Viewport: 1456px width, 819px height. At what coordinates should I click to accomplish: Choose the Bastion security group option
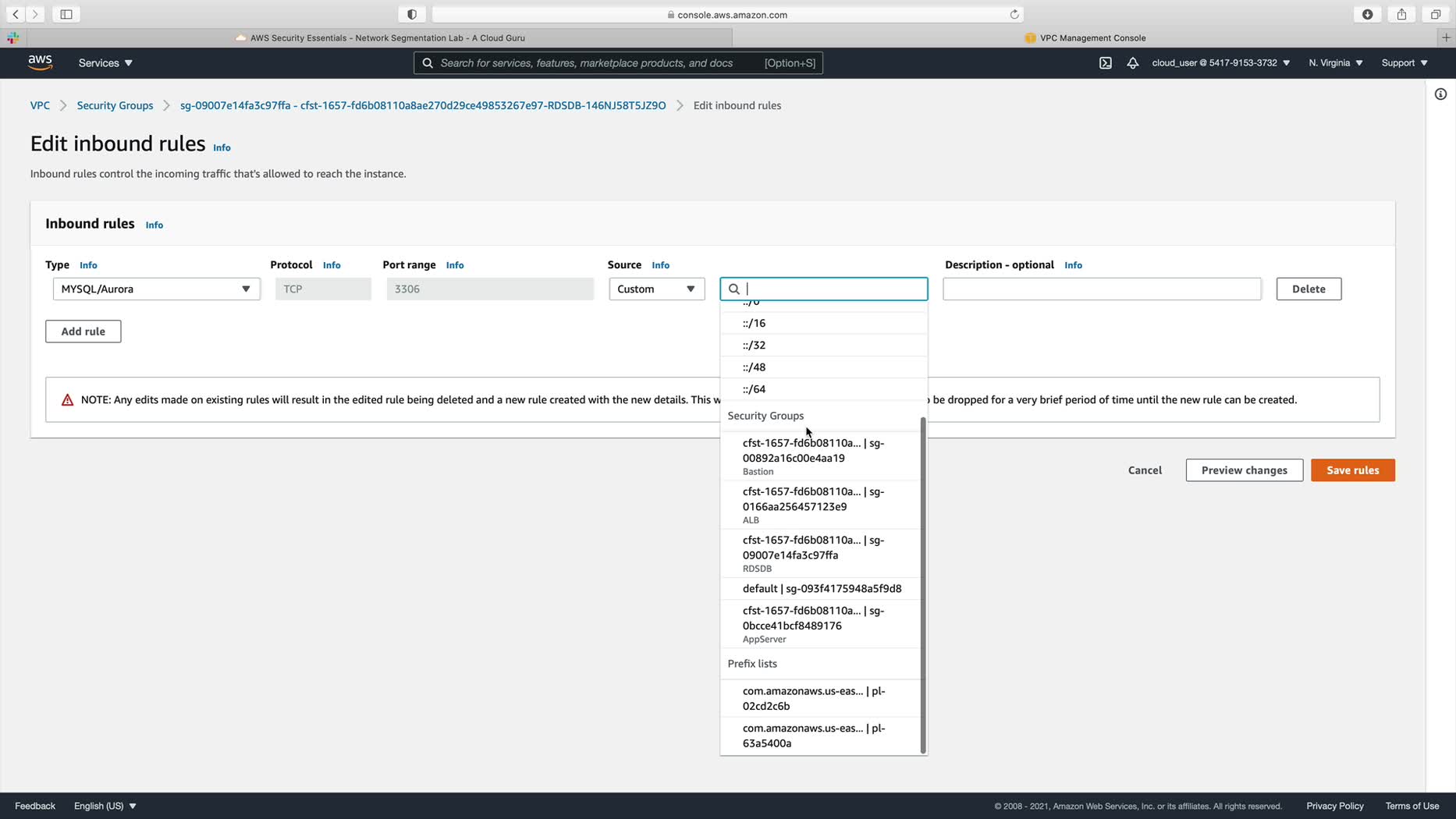820,456
